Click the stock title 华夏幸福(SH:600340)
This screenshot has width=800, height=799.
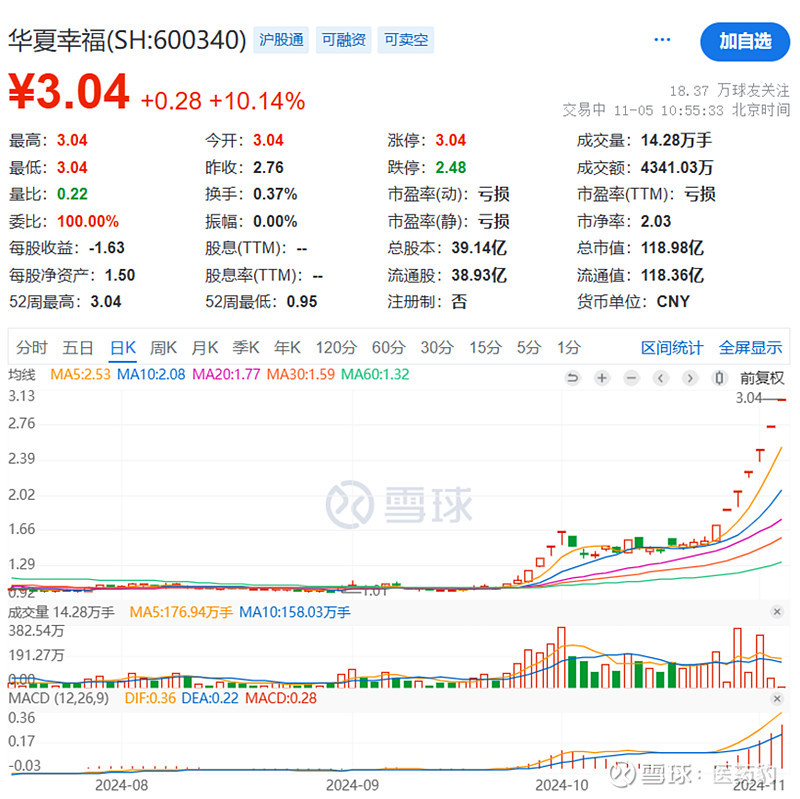(128, 40)
